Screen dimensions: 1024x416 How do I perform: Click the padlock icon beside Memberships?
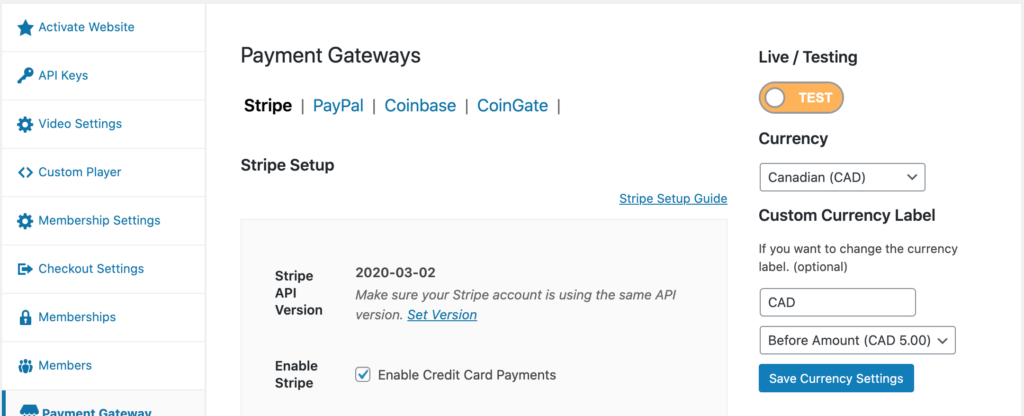click(x=25, y=317)
